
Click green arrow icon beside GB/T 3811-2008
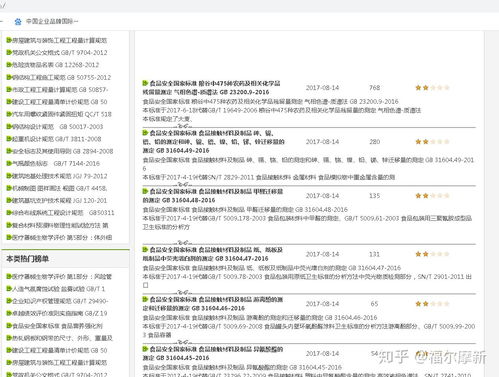pos(9,139)
